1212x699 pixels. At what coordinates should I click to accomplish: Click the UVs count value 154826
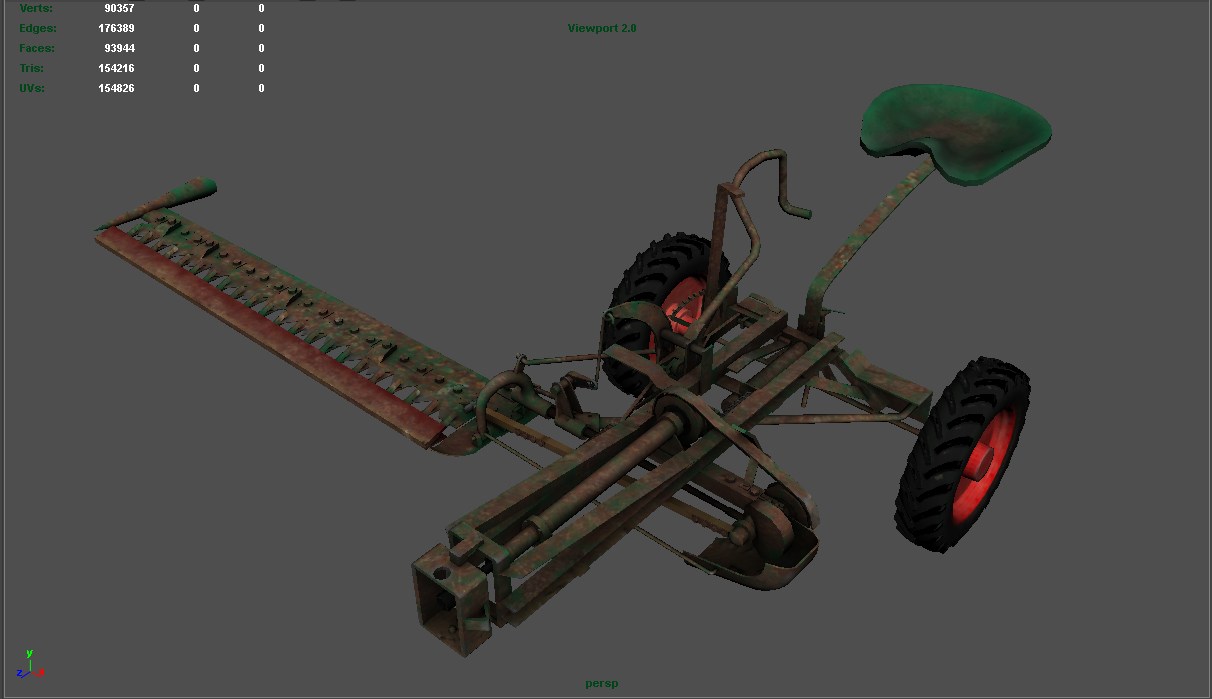(116, 88)
